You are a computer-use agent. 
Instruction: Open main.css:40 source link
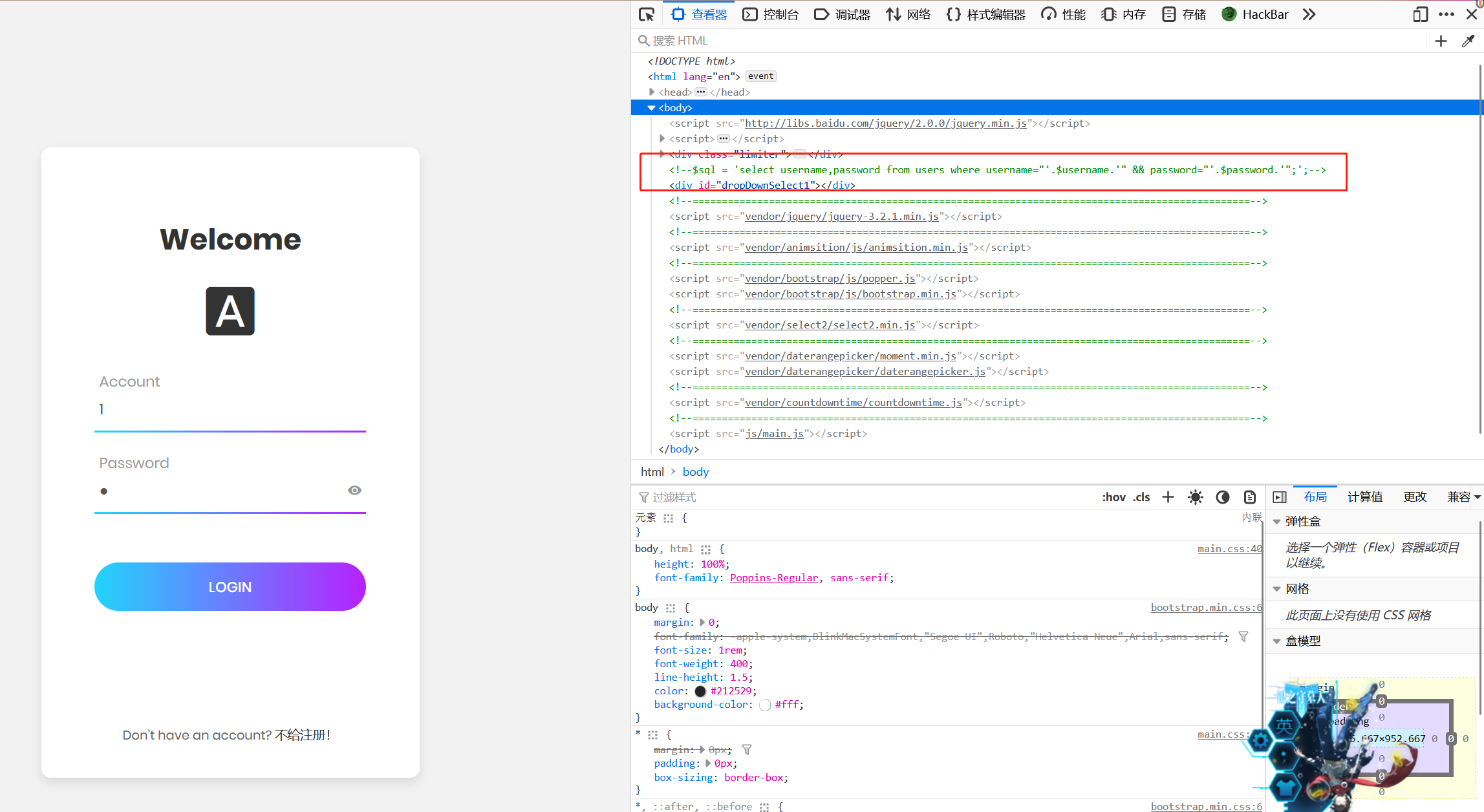pyautogui.click(x=1229, y=549)
